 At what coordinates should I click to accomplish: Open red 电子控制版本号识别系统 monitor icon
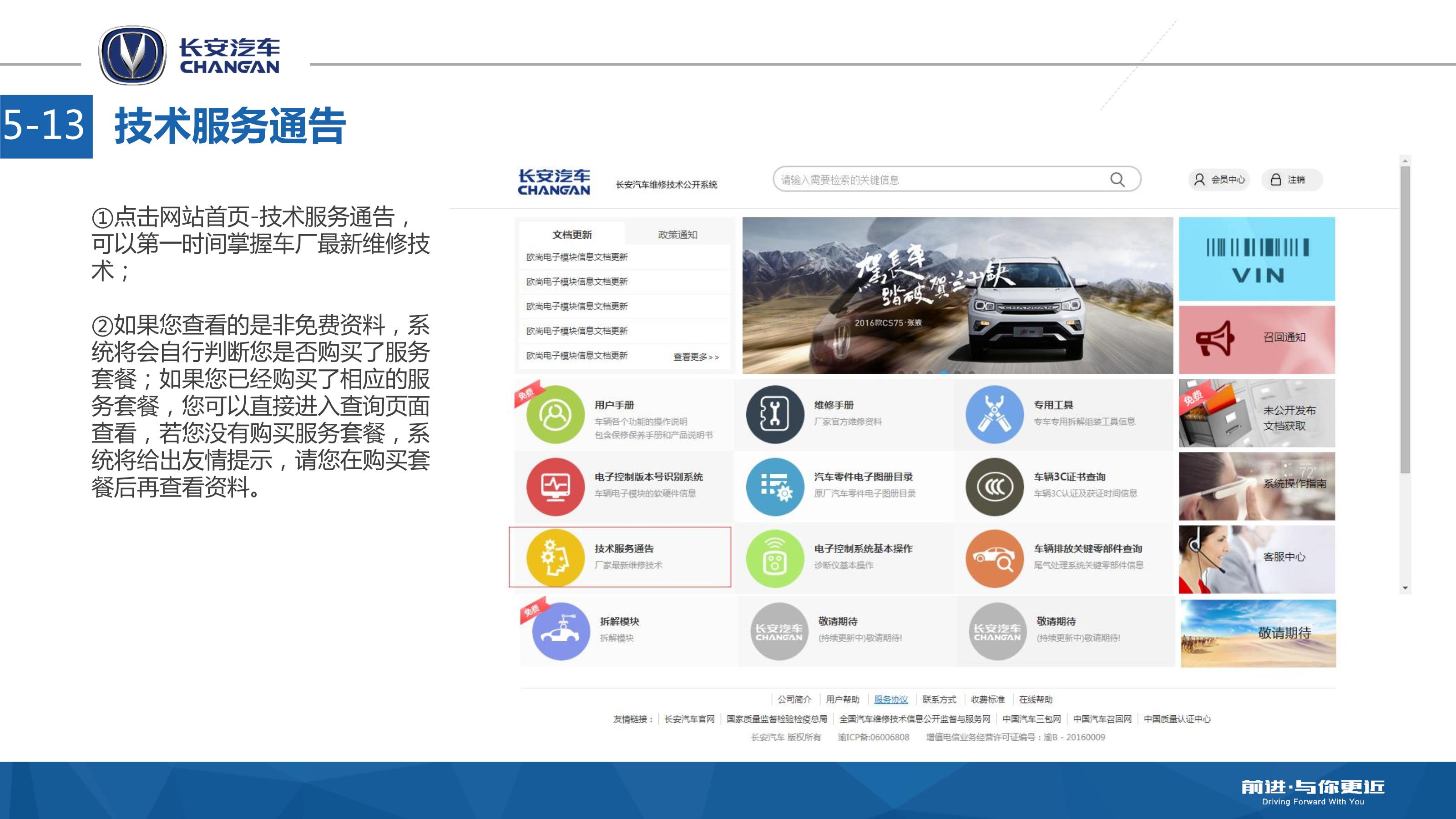555,486
